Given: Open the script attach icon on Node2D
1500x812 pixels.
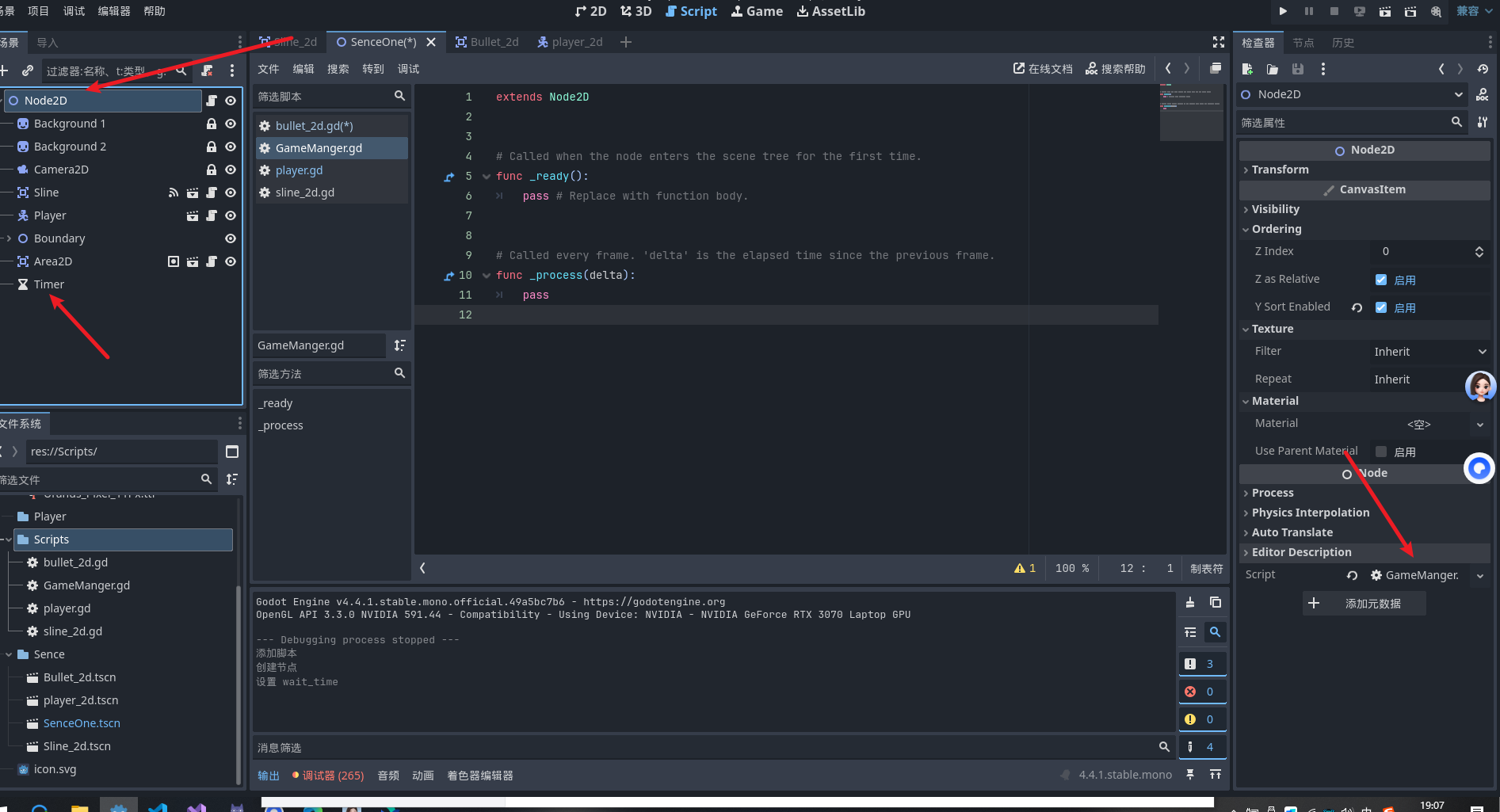Looking at the screenshot, I should (x=212, y=101).
